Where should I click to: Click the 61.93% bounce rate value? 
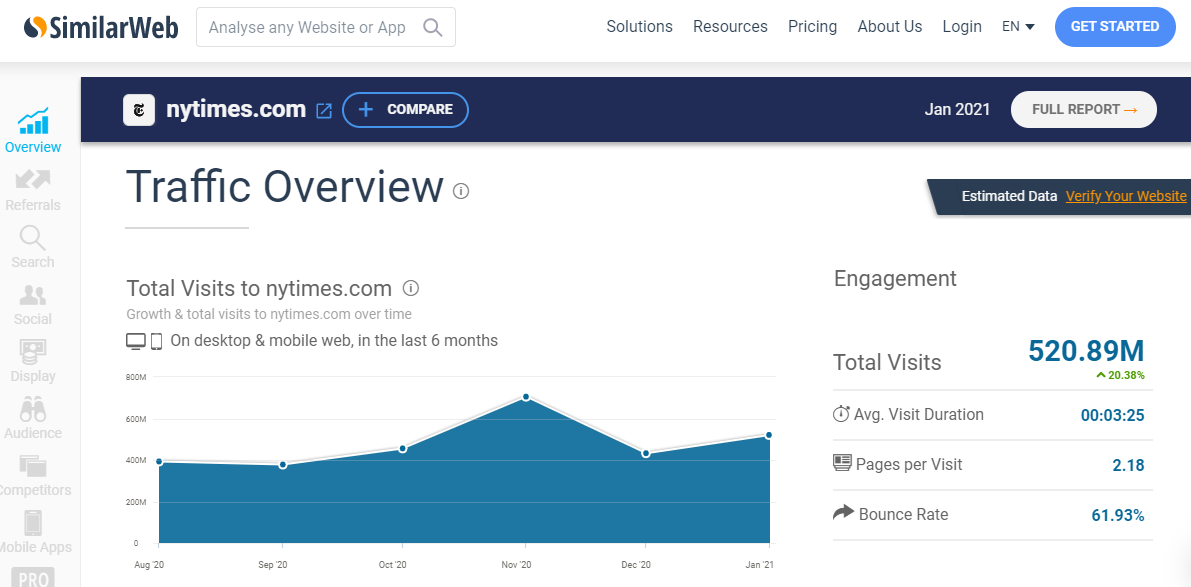[x=1118, y=516]
